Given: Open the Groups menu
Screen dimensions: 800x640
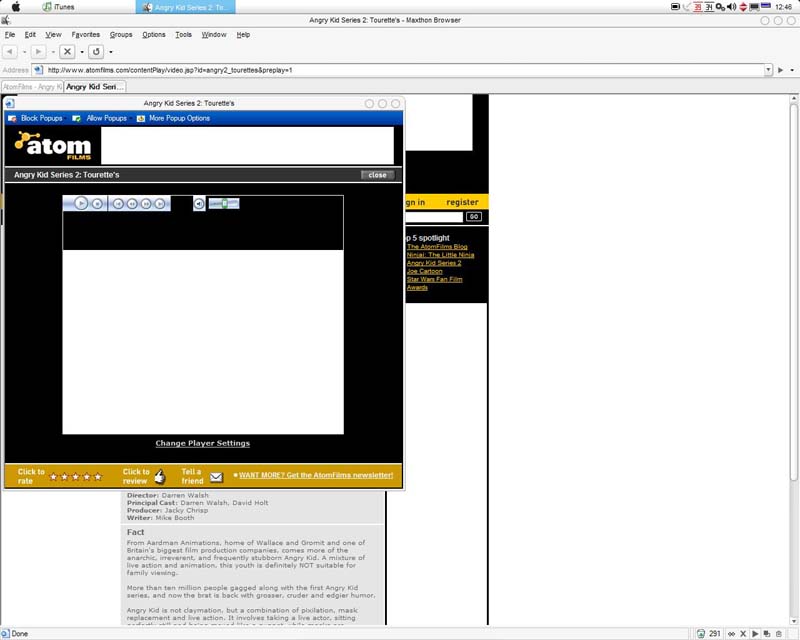Looking at the screenshot, I should click(121, 35).
